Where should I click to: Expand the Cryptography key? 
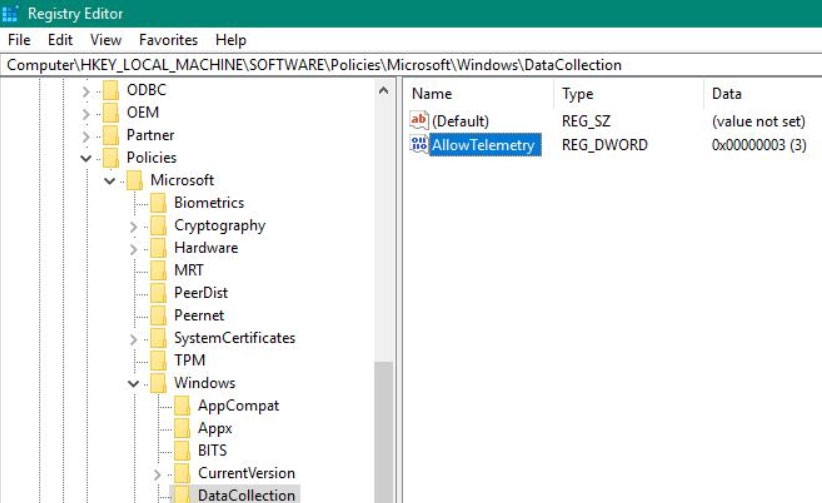(x=133, y=227)
